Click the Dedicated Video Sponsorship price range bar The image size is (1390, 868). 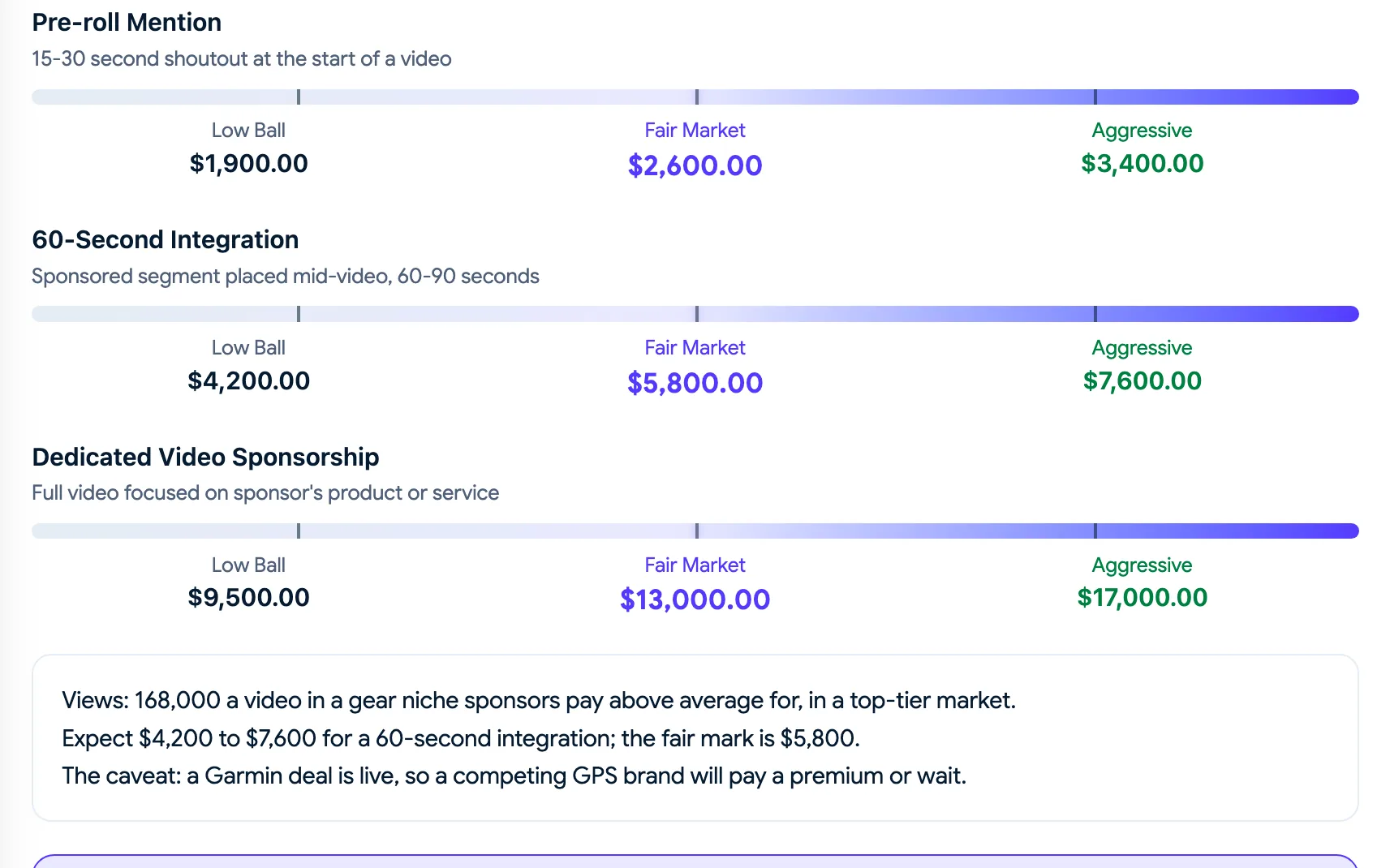point(695,531)
